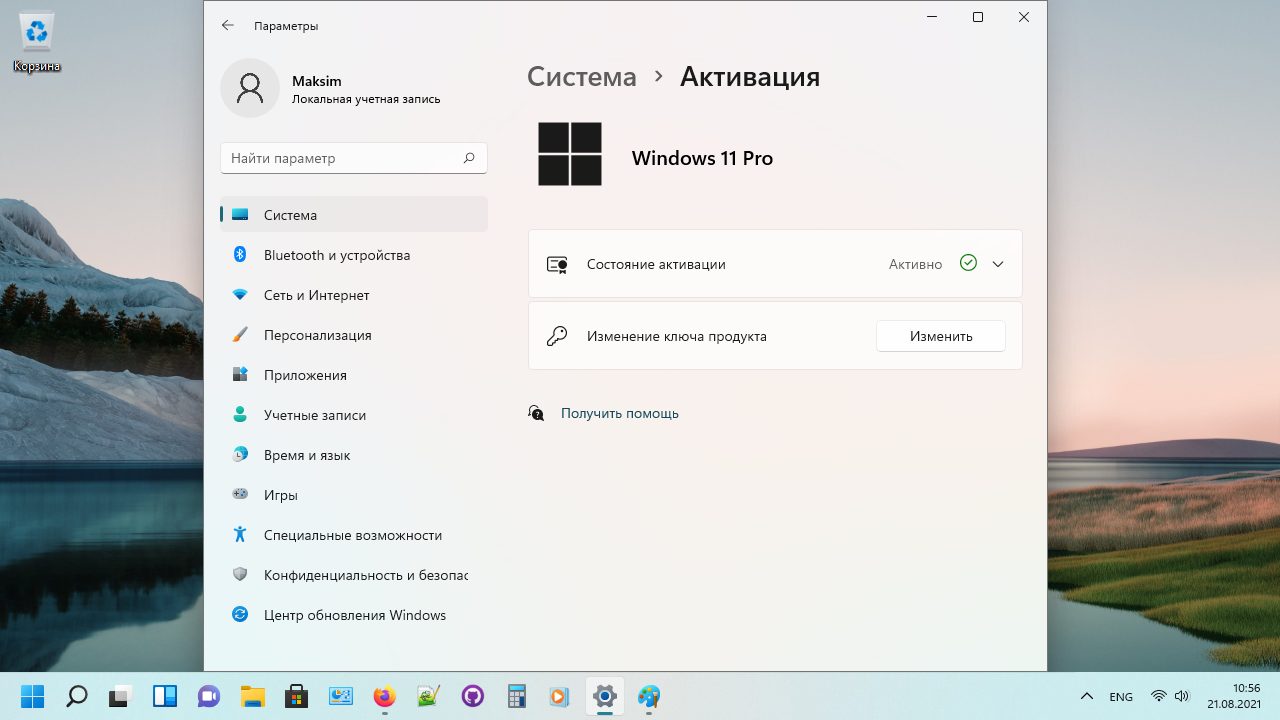Screen dimensions: 1280x720
Task: Click the gamepad Игры icon
Action: (240, 494)
